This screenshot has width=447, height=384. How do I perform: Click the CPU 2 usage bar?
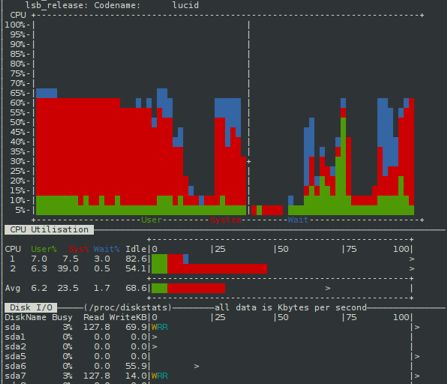209,269
